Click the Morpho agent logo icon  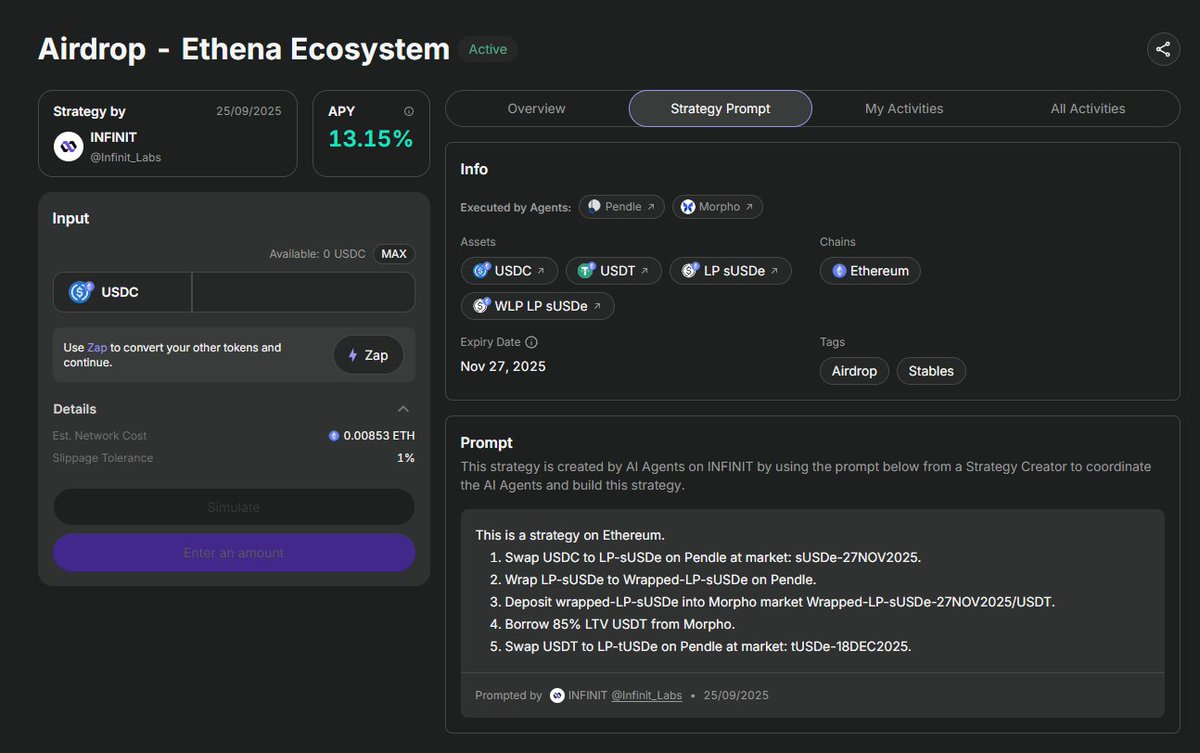point(688,207)
